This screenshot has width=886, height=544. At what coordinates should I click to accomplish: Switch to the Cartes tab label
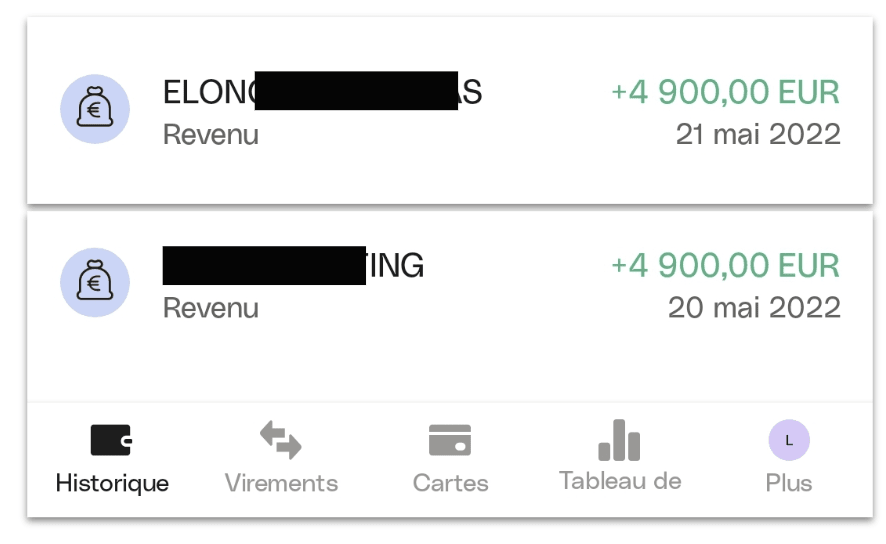pyautogui.click(x=450, y=484)
